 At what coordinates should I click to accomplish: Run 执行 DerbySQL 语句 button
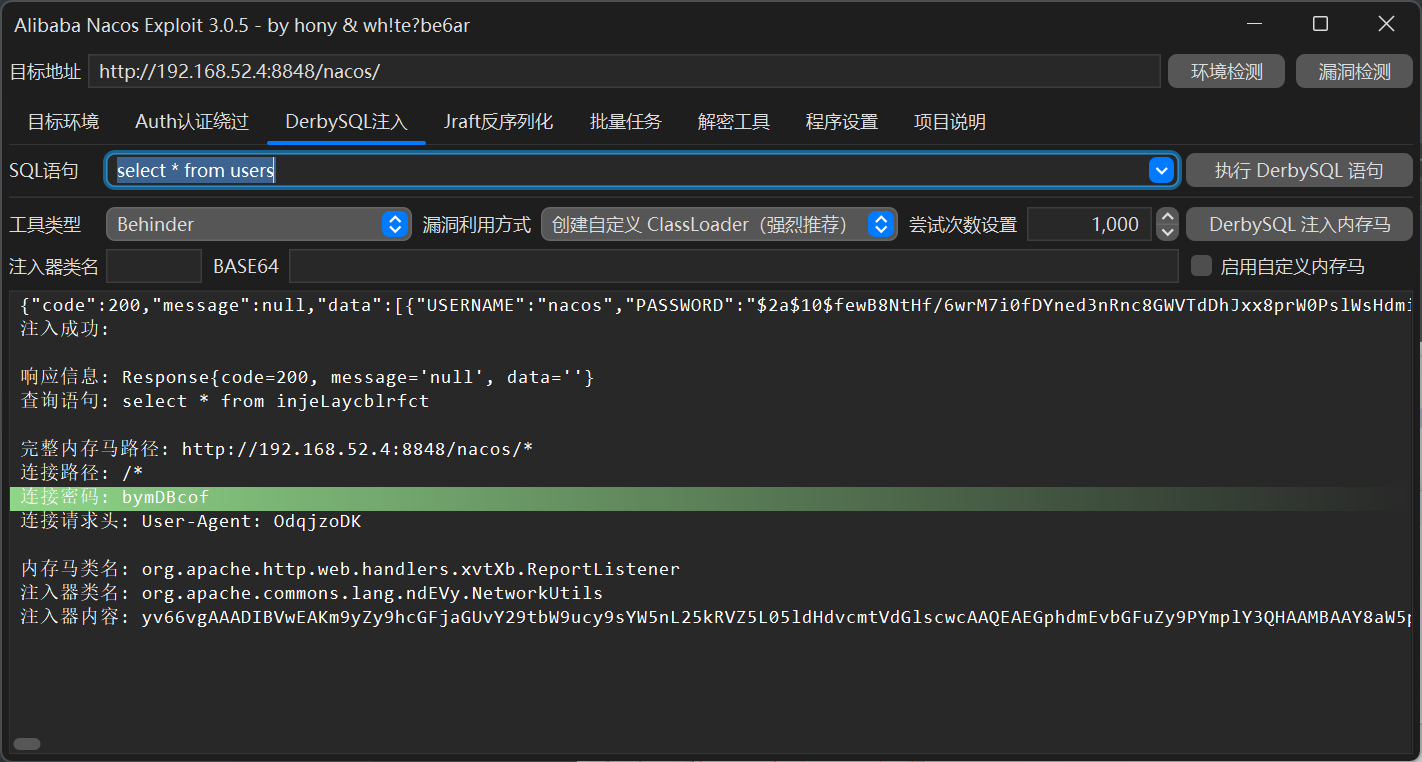[1299, 170]
